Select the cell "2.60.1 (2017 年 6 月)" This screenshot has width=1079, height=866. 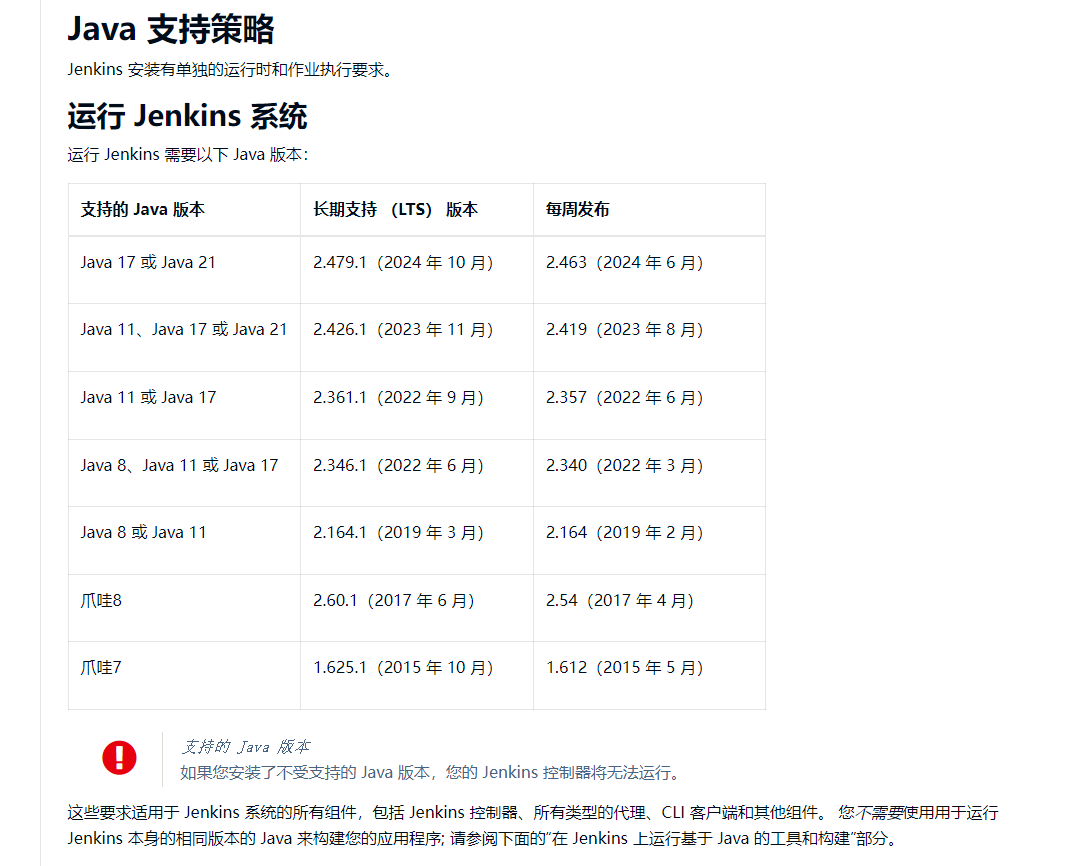pyautogui.click(x=417, y=608)
